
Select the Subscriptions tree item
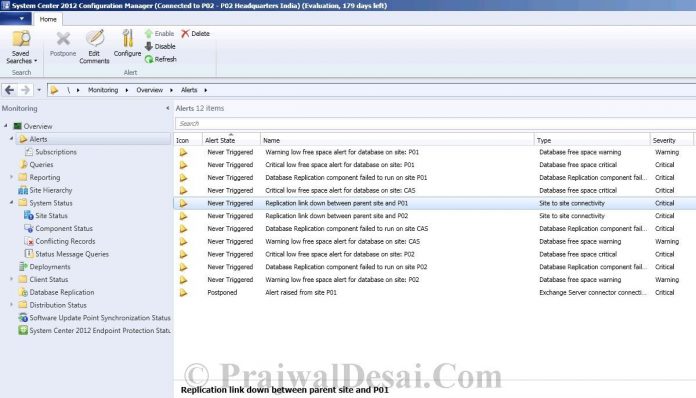click(x=56, y=152)
